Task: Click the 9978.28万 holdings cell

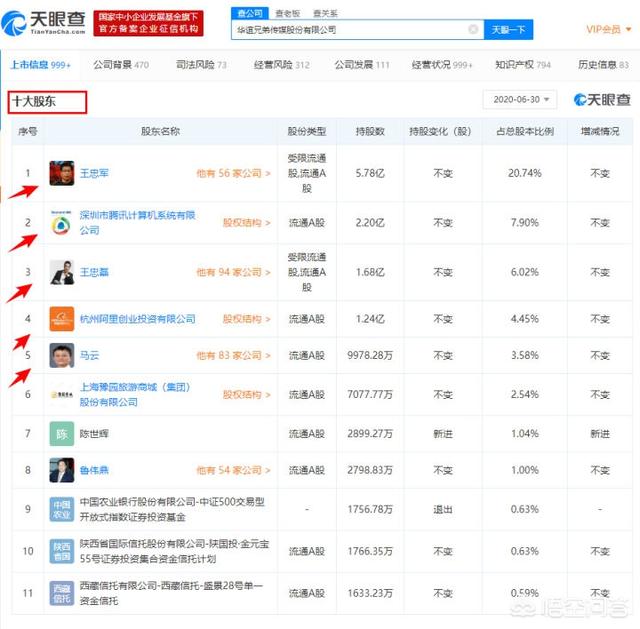Action: tap(370, 356)
